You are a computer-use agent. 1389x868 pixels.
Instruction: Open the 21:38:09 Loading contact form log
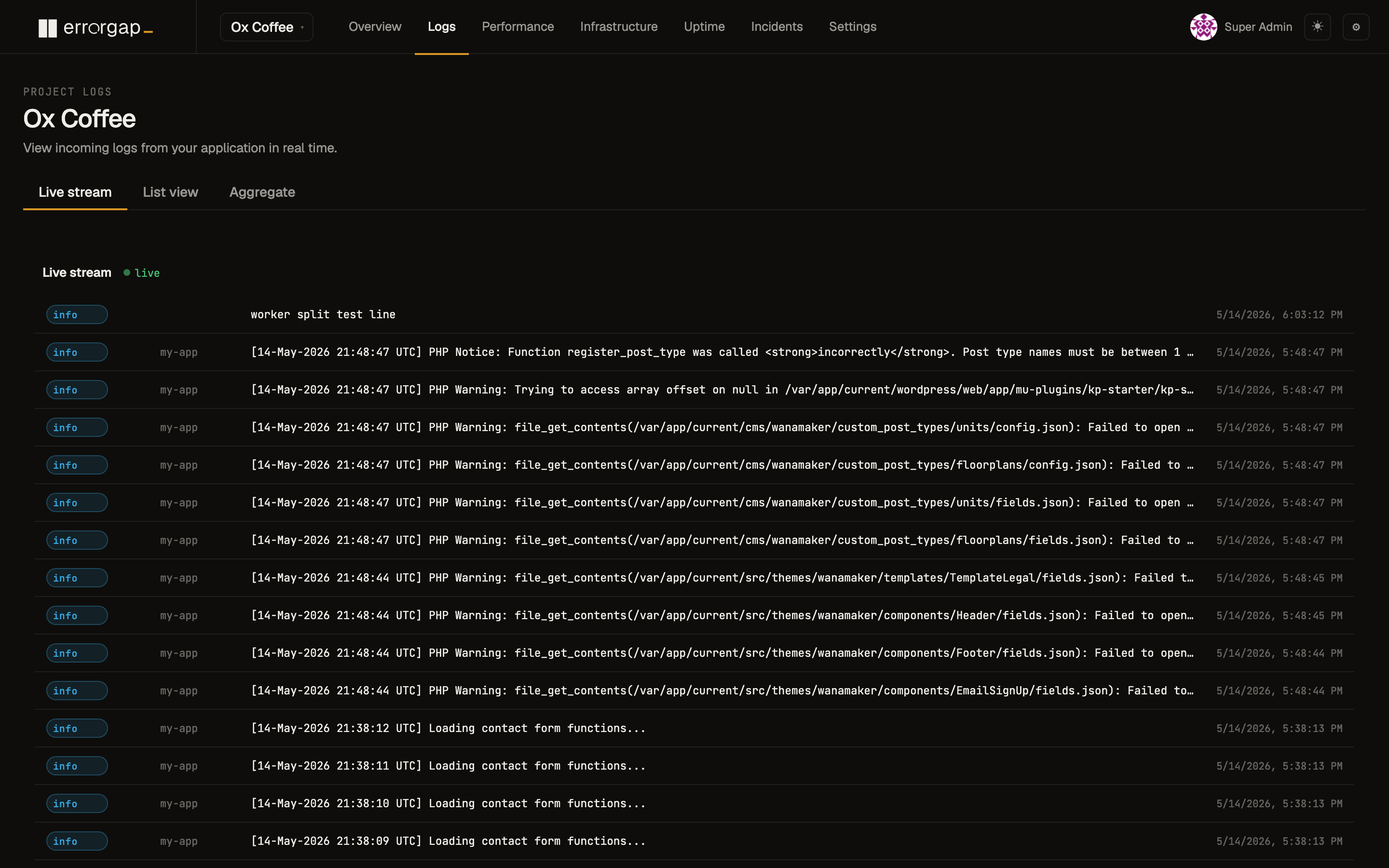(448, 841)
